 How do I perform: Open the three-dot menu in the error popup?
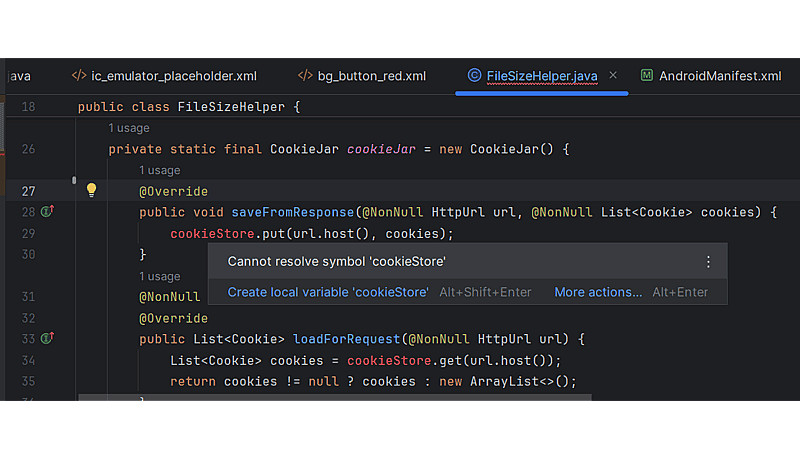[x=708, y=262]
